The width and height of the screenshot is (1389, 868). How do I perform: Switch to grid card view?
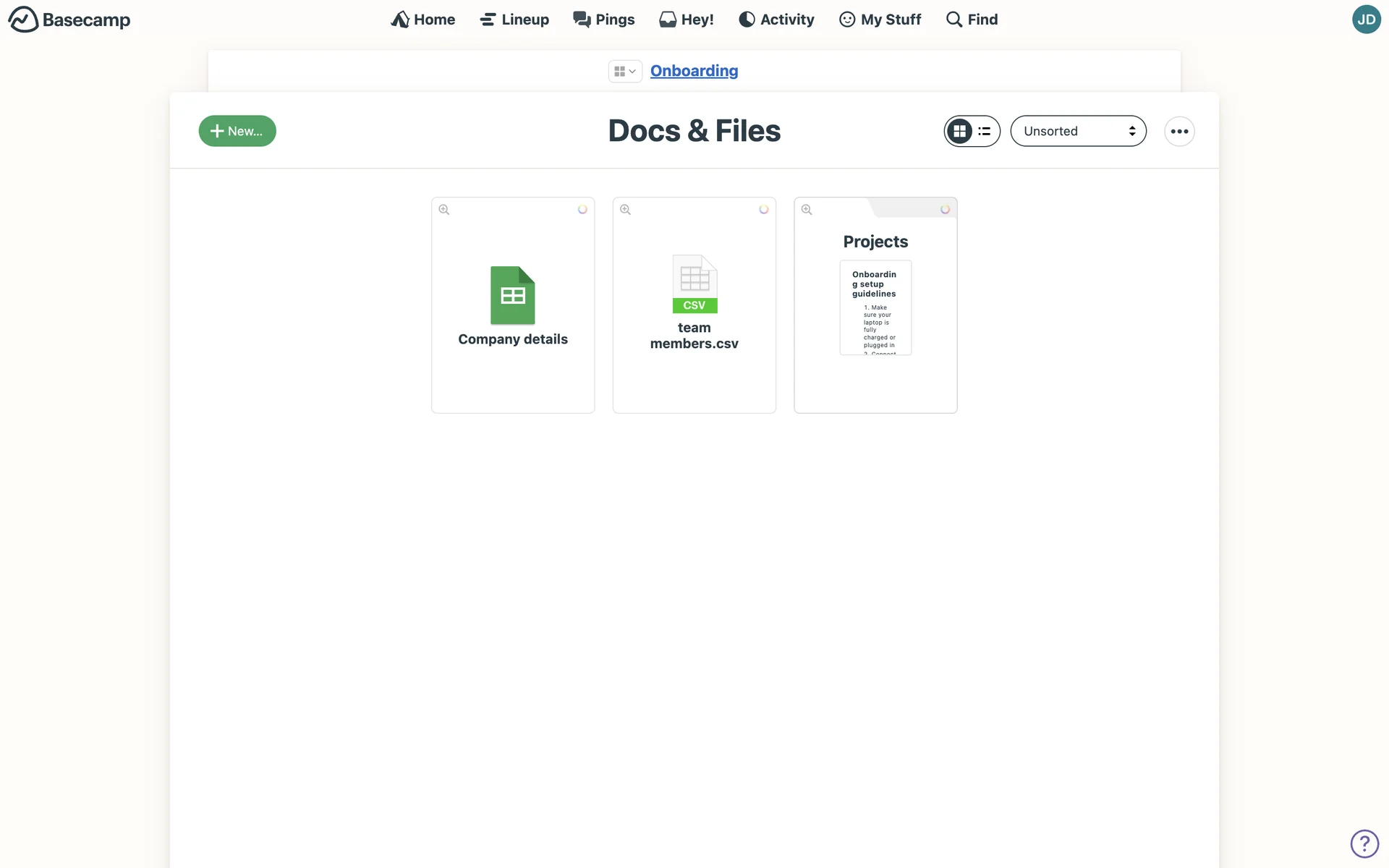tap(960, 131)
